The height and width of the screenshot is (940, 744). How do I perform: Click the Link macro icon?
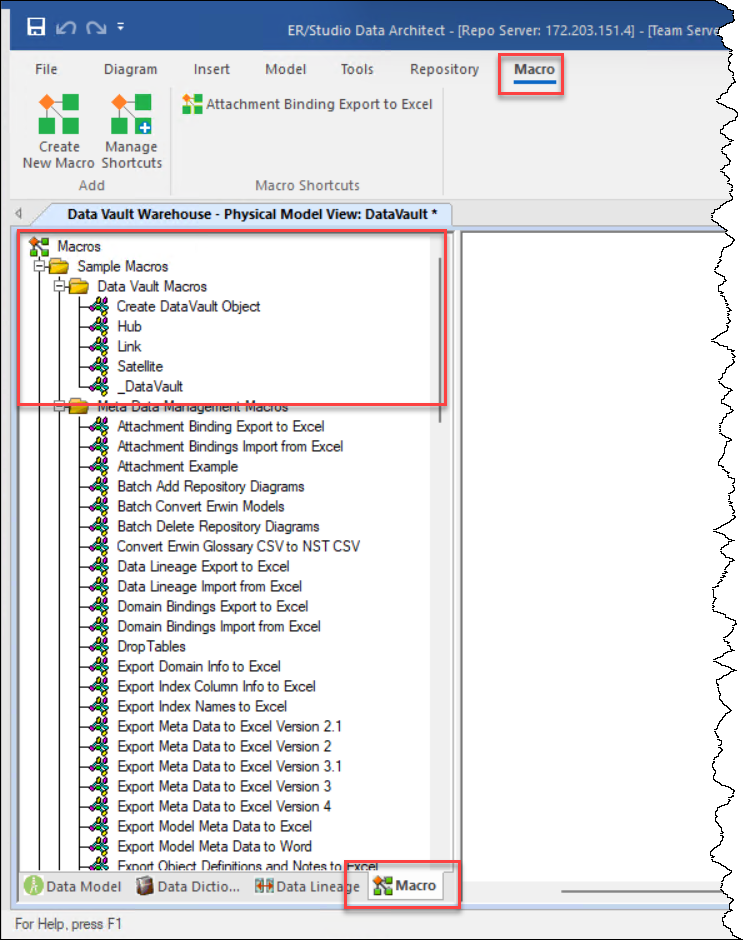[99, 347]
